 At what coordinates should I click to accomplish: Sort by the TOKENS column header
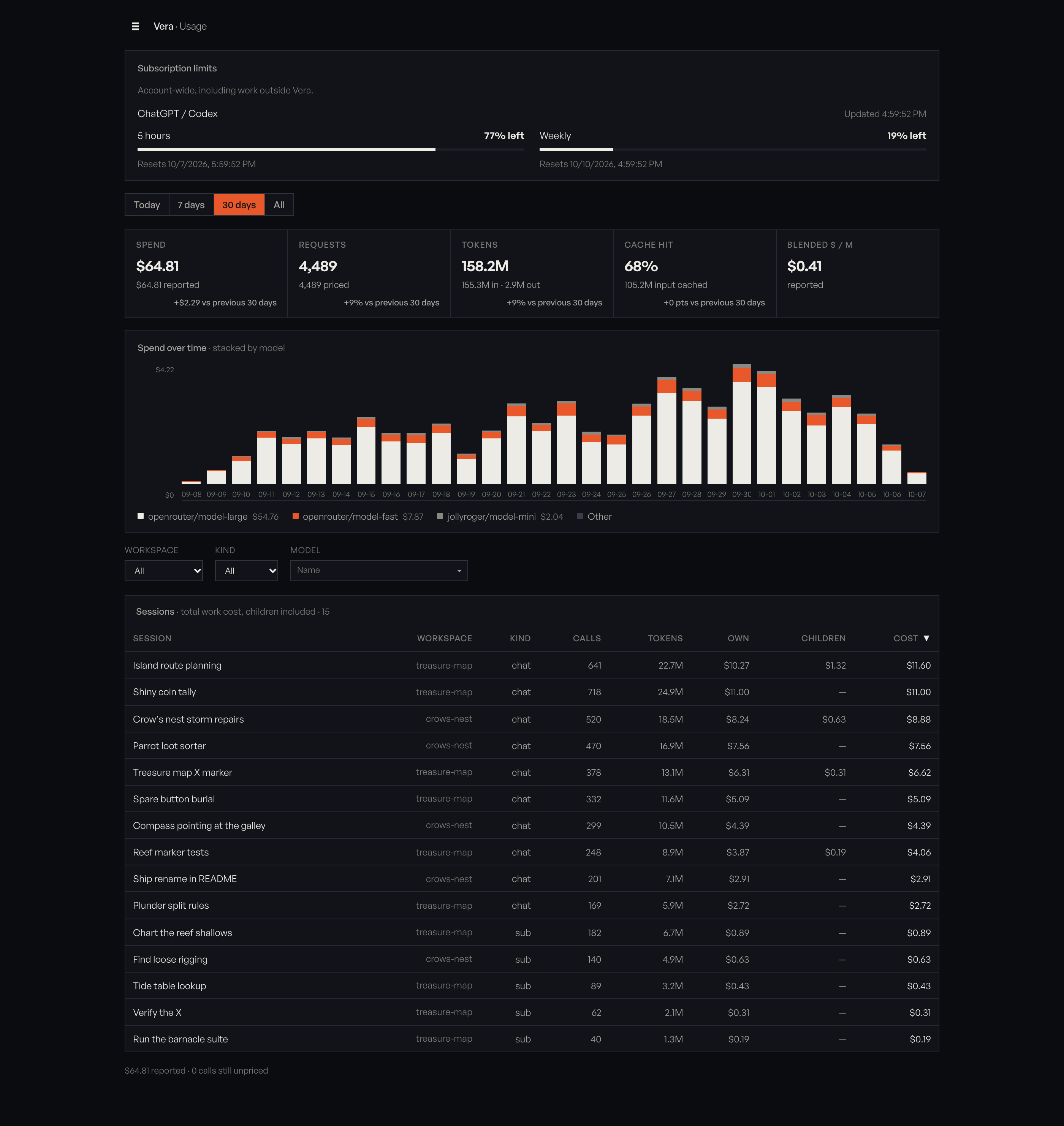click(665, 638)
